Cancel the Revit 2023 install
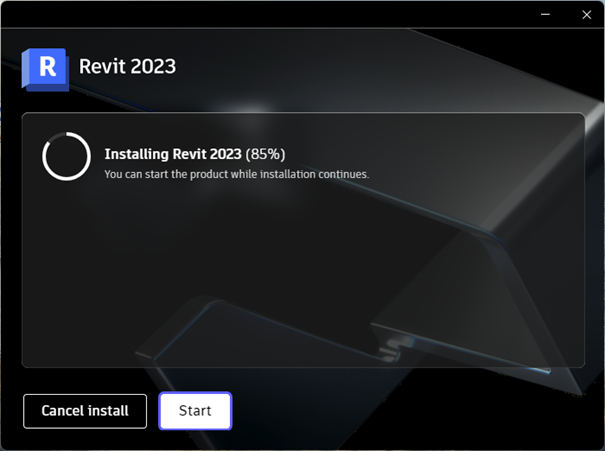The height and width of the screenshot is (451, 605). coord(85,411)
